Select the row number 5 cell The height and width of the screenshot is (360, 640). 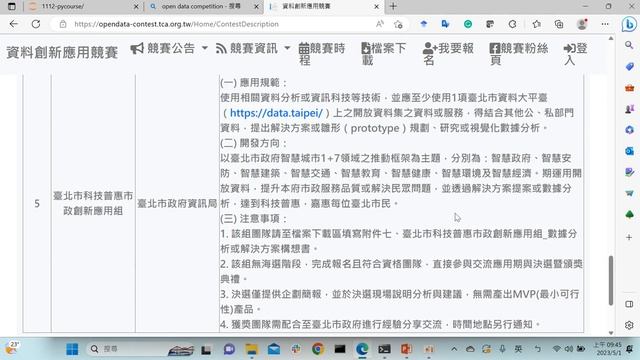point(37,203)
